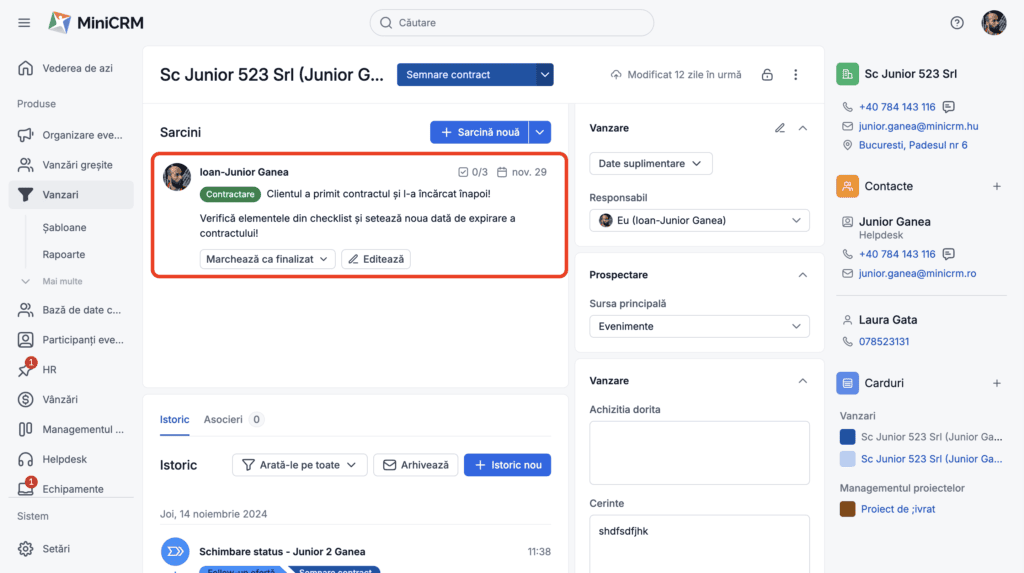Open the hamburger menu

(24, 23)
